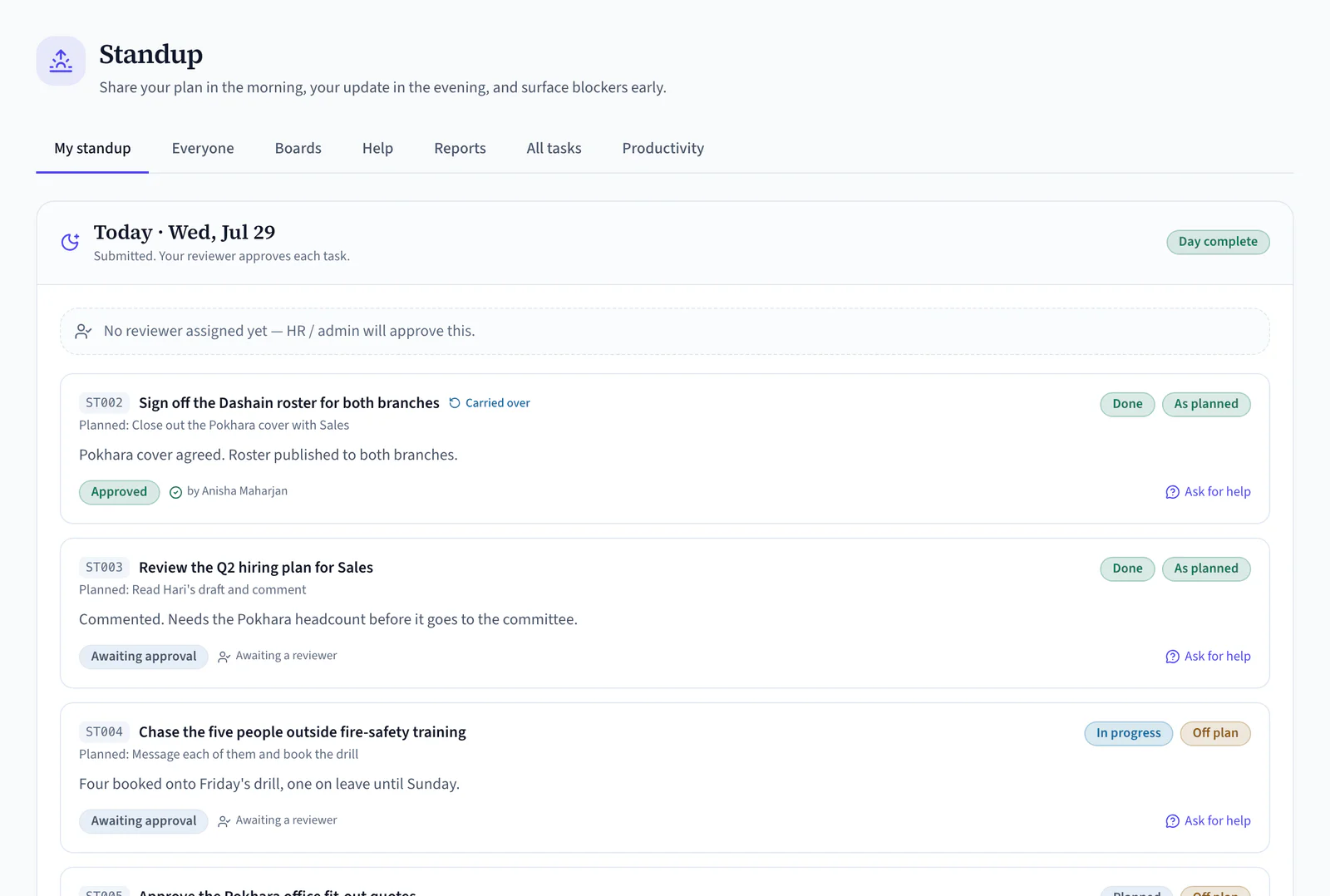Click the awaiting reviewer icon on ST003
Screen dimensions: 1330x896
pos(224,657)
